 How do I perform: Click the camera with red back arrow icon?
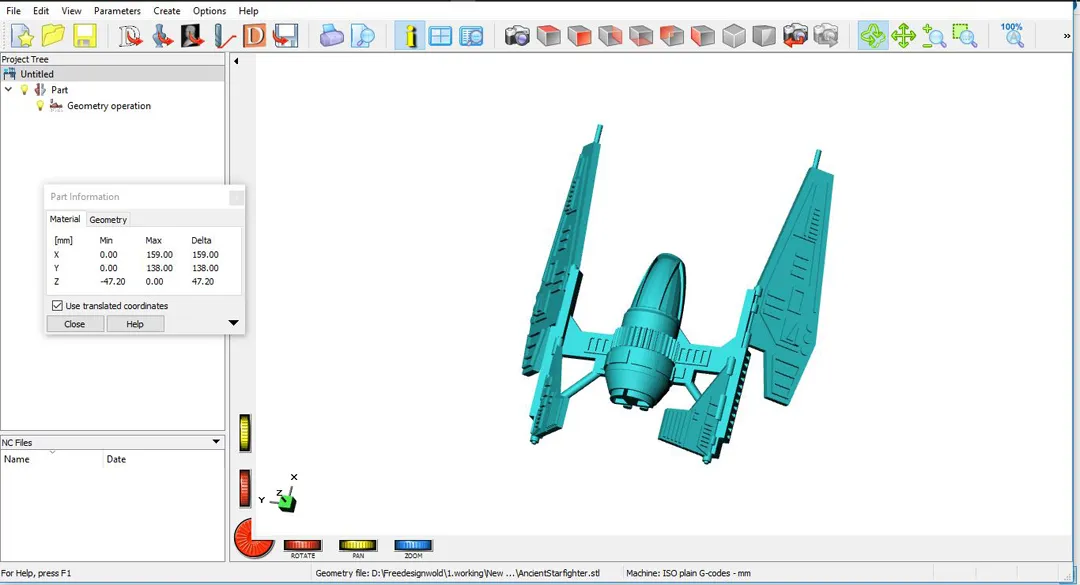pos(795,36)
